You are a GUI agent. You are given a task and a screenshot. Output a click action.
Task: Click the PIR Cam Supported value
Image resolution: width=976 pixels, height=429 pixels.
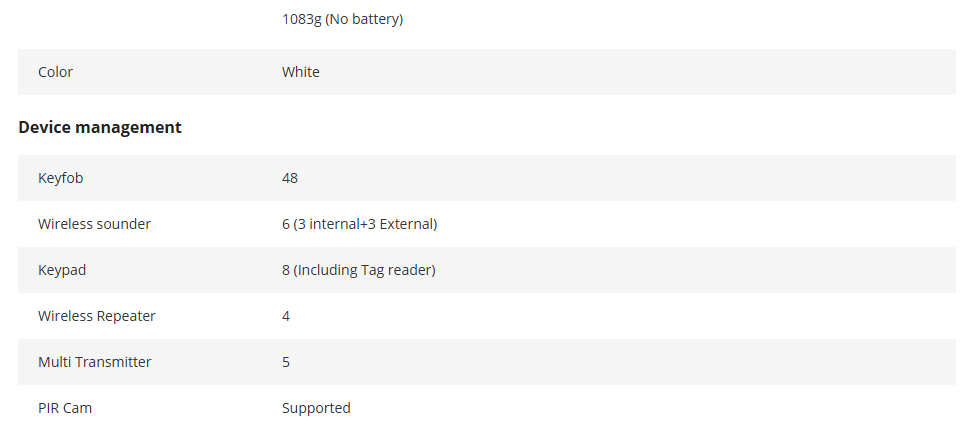(316, 408)
